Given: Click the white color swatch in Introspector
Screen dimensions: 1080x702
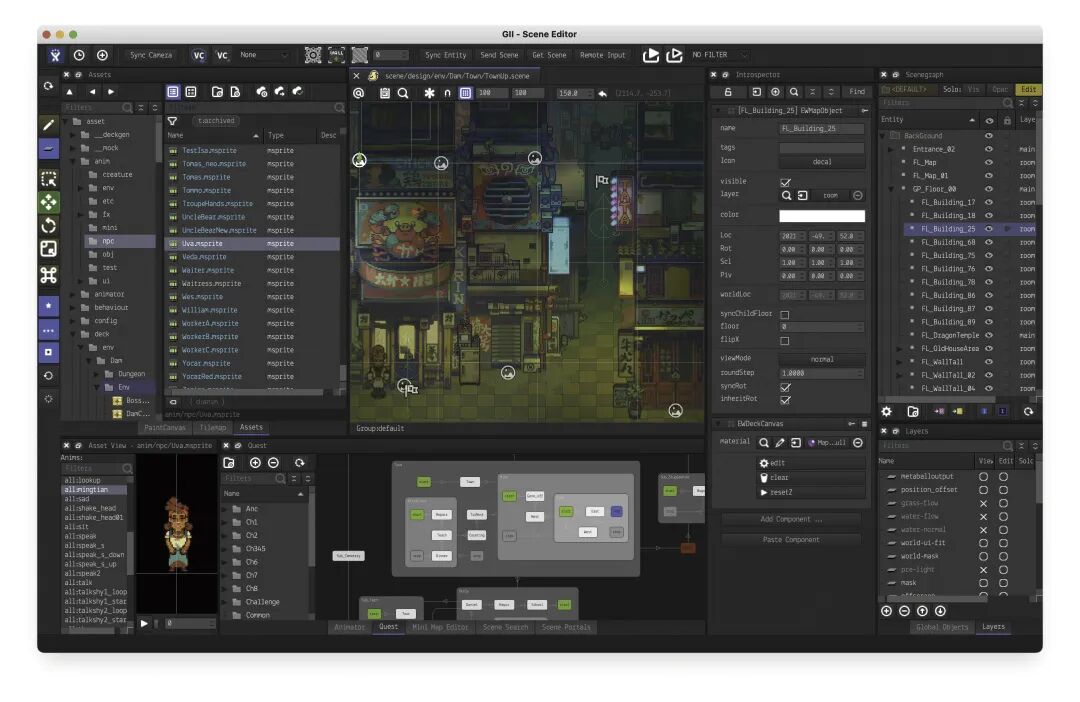Looking at the screenshot, I should pos(822,216).
